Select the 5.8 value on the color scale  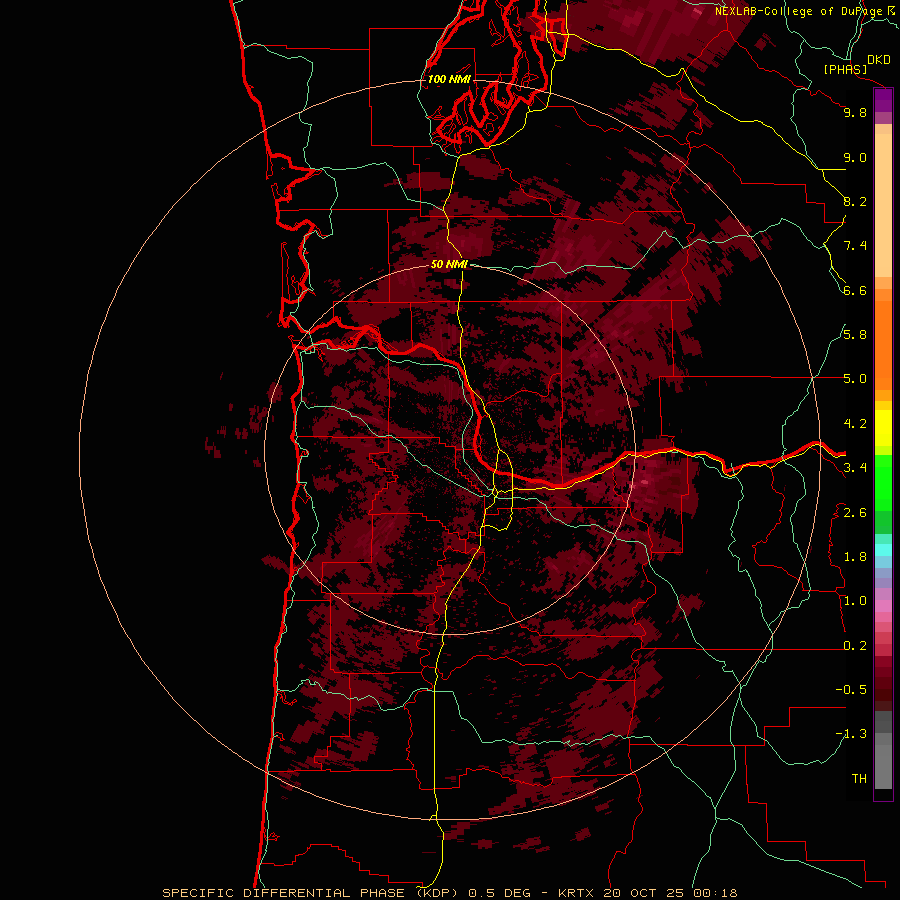[855, 335]
